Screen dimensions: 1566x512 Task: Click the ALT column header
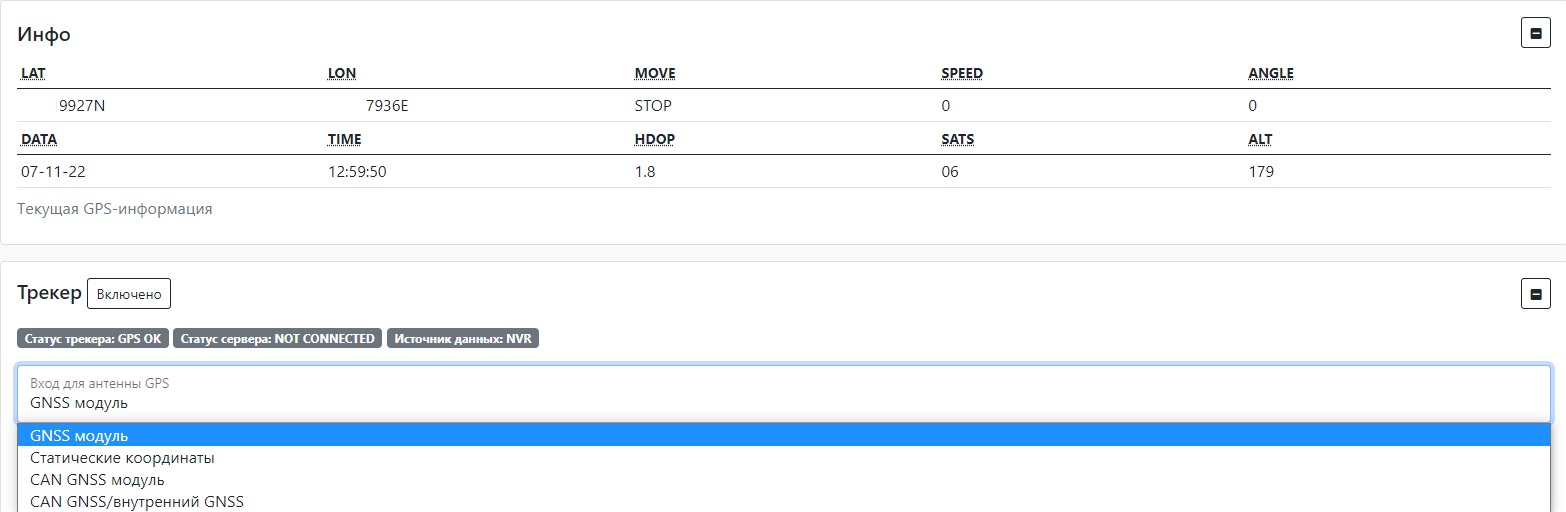point(1260,139)
